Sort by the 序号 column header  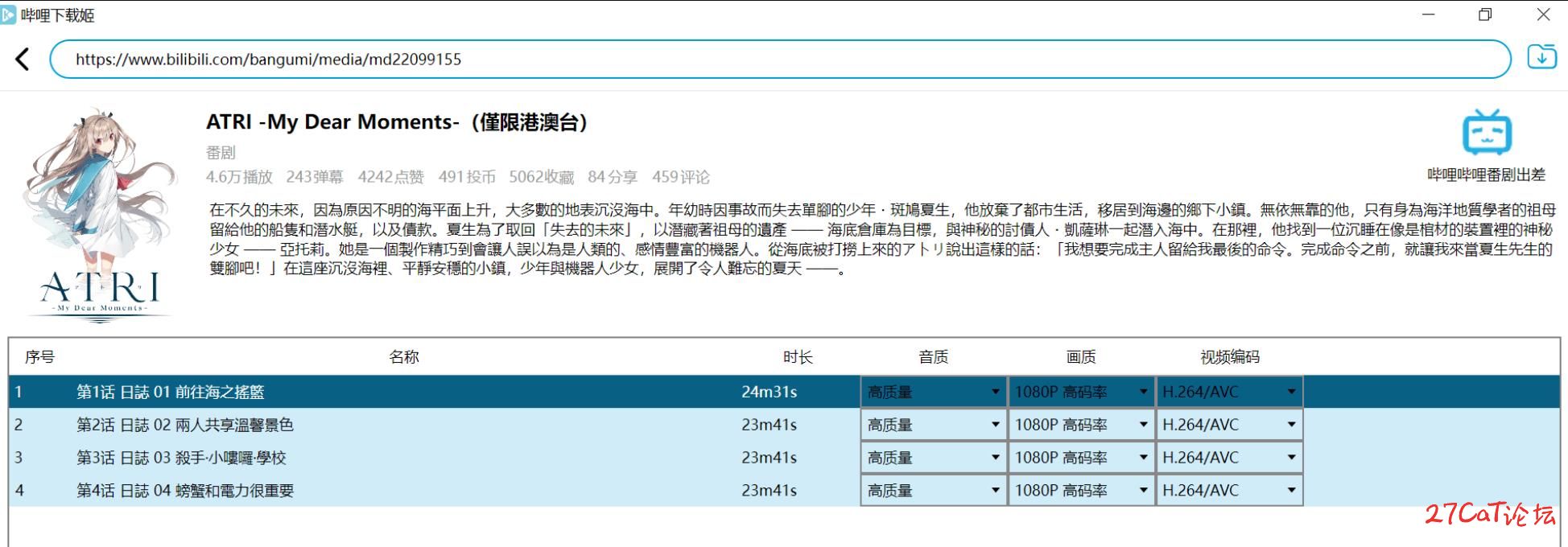coord(39,357)
